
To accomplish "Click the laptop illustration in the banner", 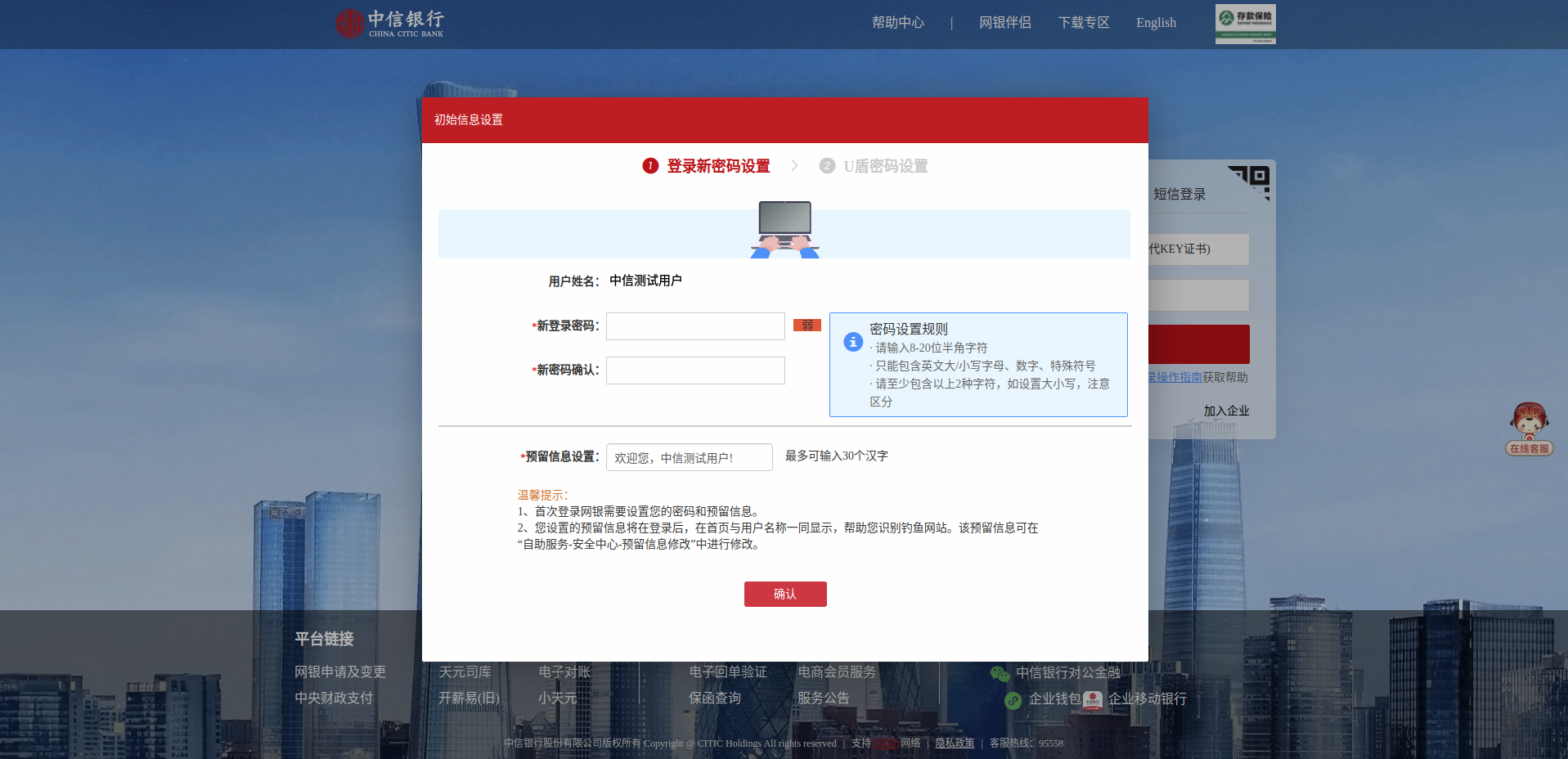I will (x=785, y=229).
